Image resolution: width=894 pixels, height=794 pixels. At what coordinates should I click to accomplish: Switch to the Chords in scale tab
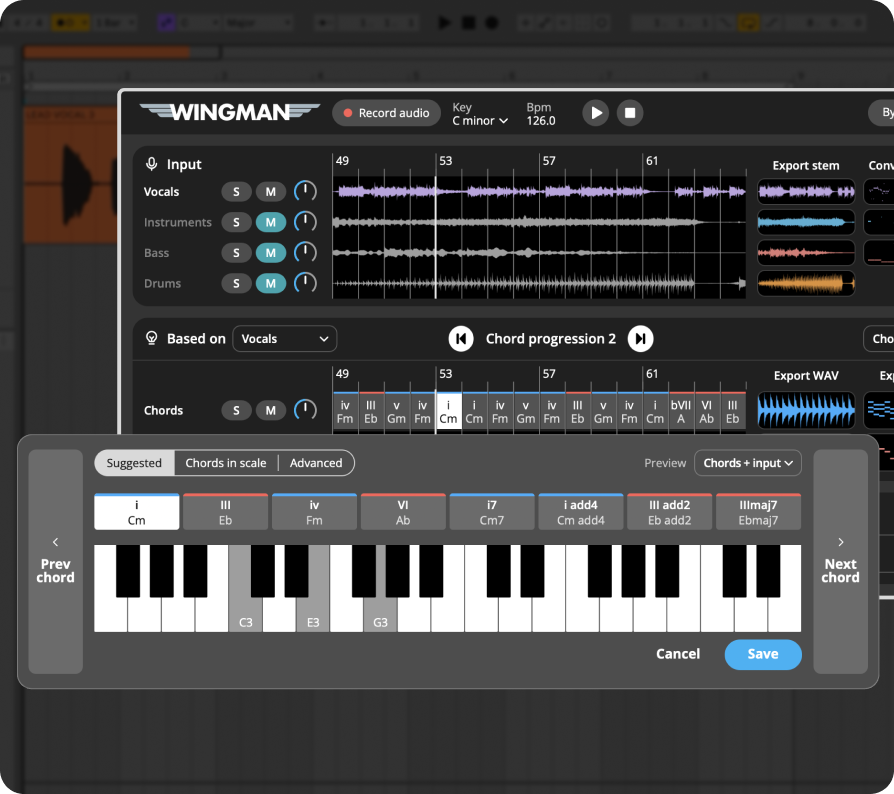coord(224,463)
